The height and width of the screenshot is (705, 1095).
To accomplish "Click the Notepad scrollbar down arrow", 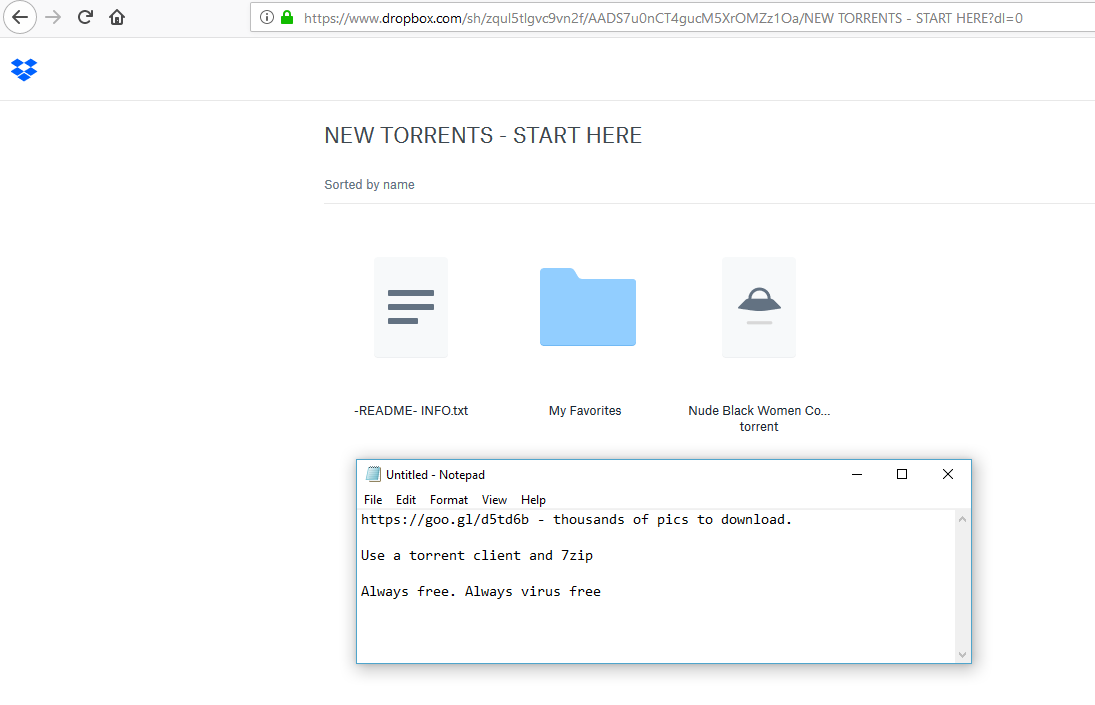I will pyautogui.click(x=963, y=654).
